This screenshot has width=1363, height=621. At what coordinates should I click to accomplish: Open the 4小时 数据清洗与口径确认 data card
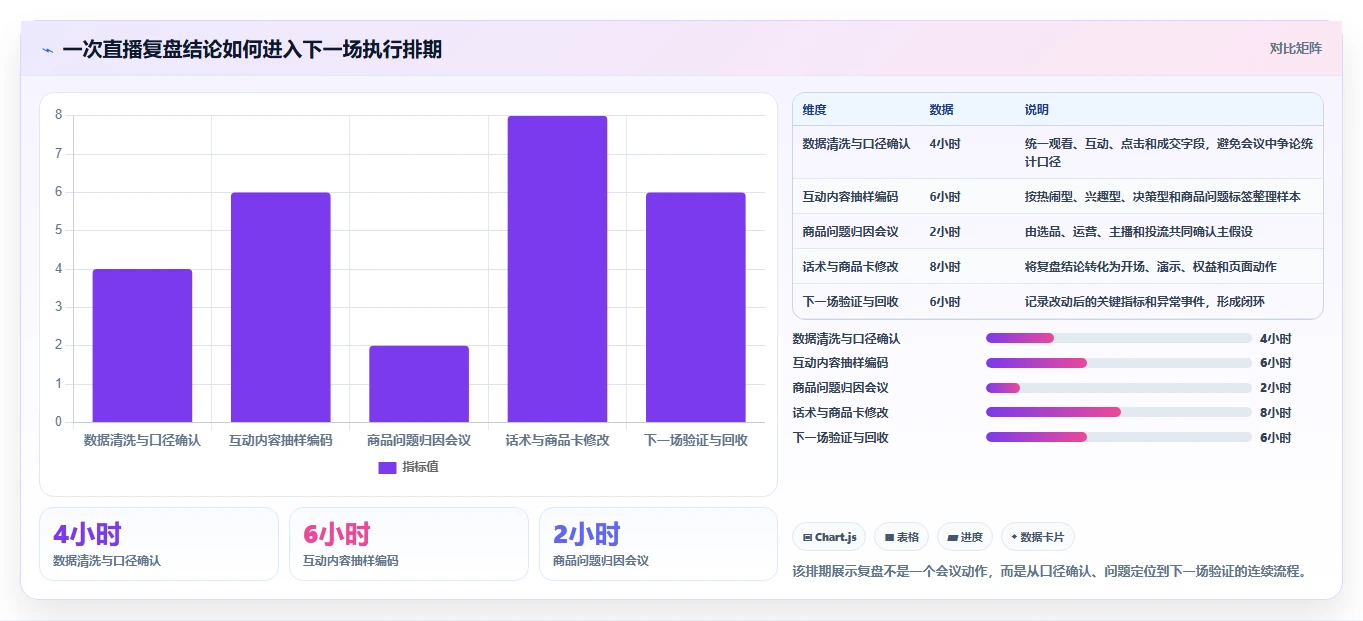(x=159, y=544)
